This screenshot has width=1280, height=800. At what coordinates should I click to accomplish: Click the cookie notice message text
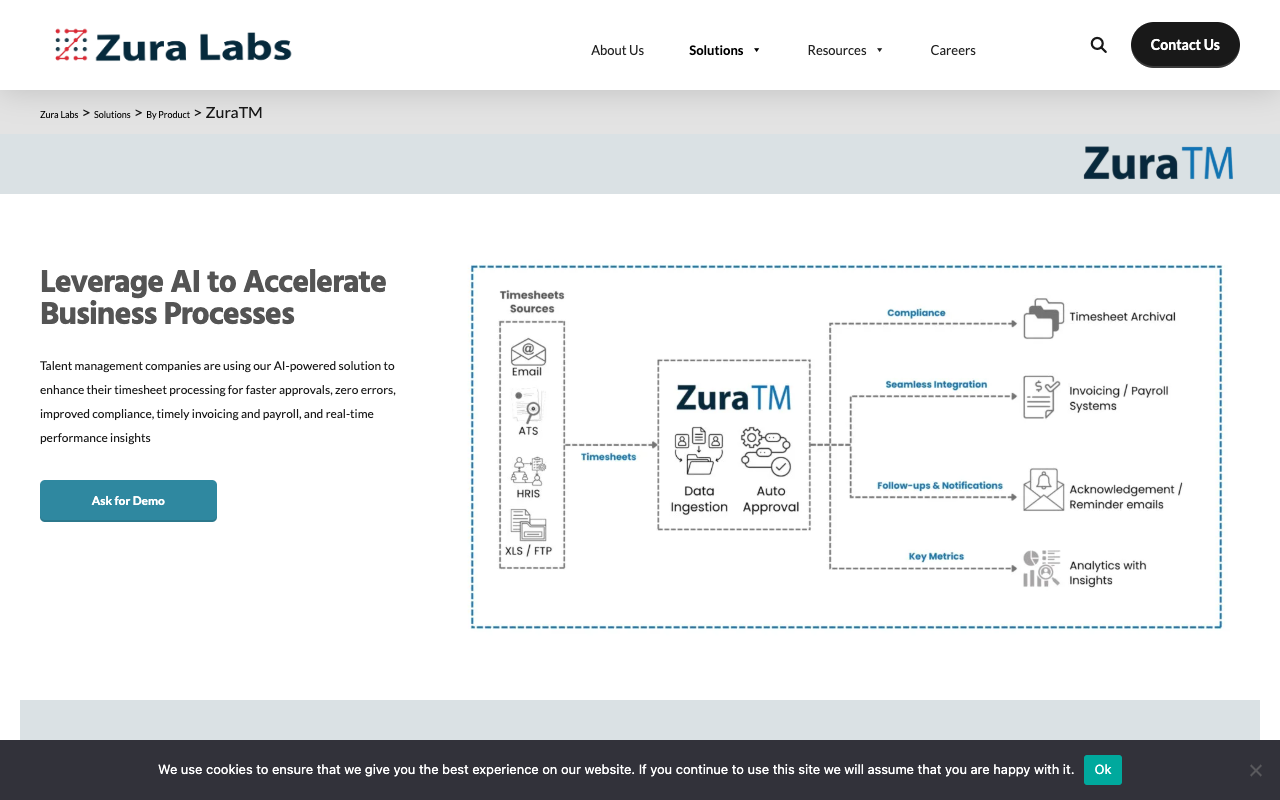[616, 770]
